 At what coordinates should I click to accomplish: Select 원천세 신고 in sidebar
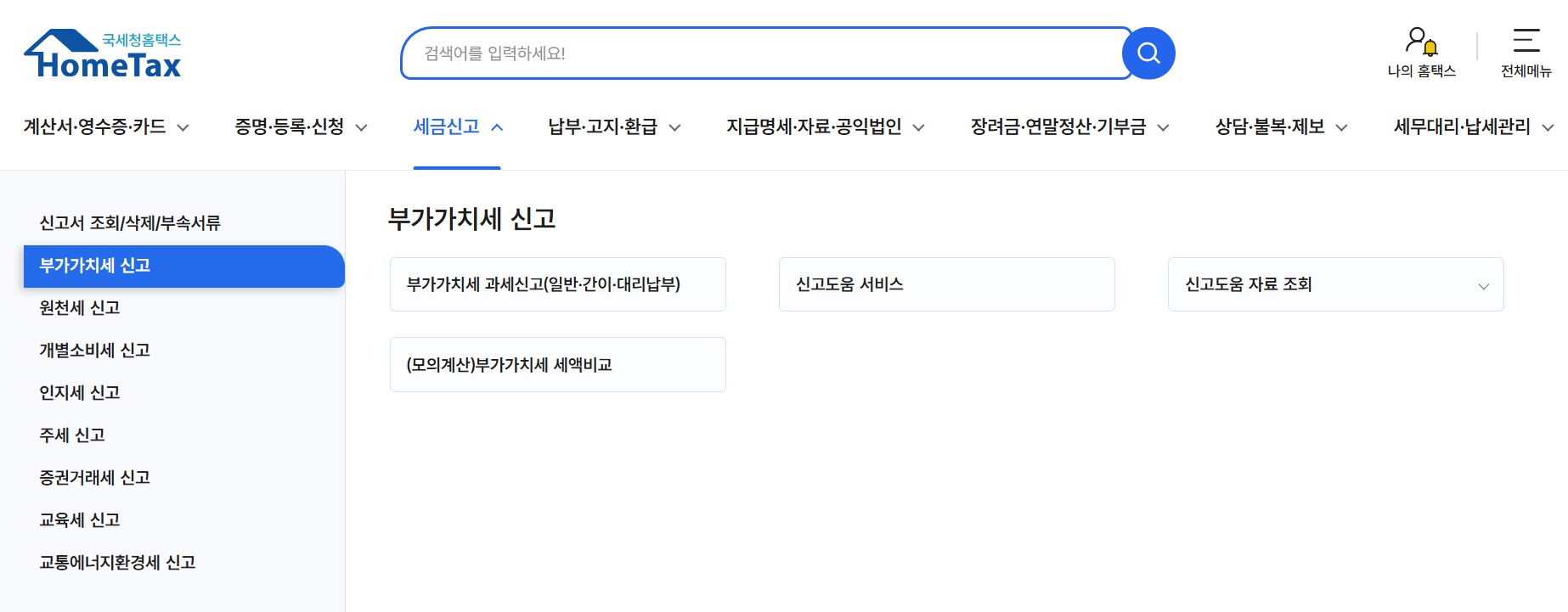point(80,308)
